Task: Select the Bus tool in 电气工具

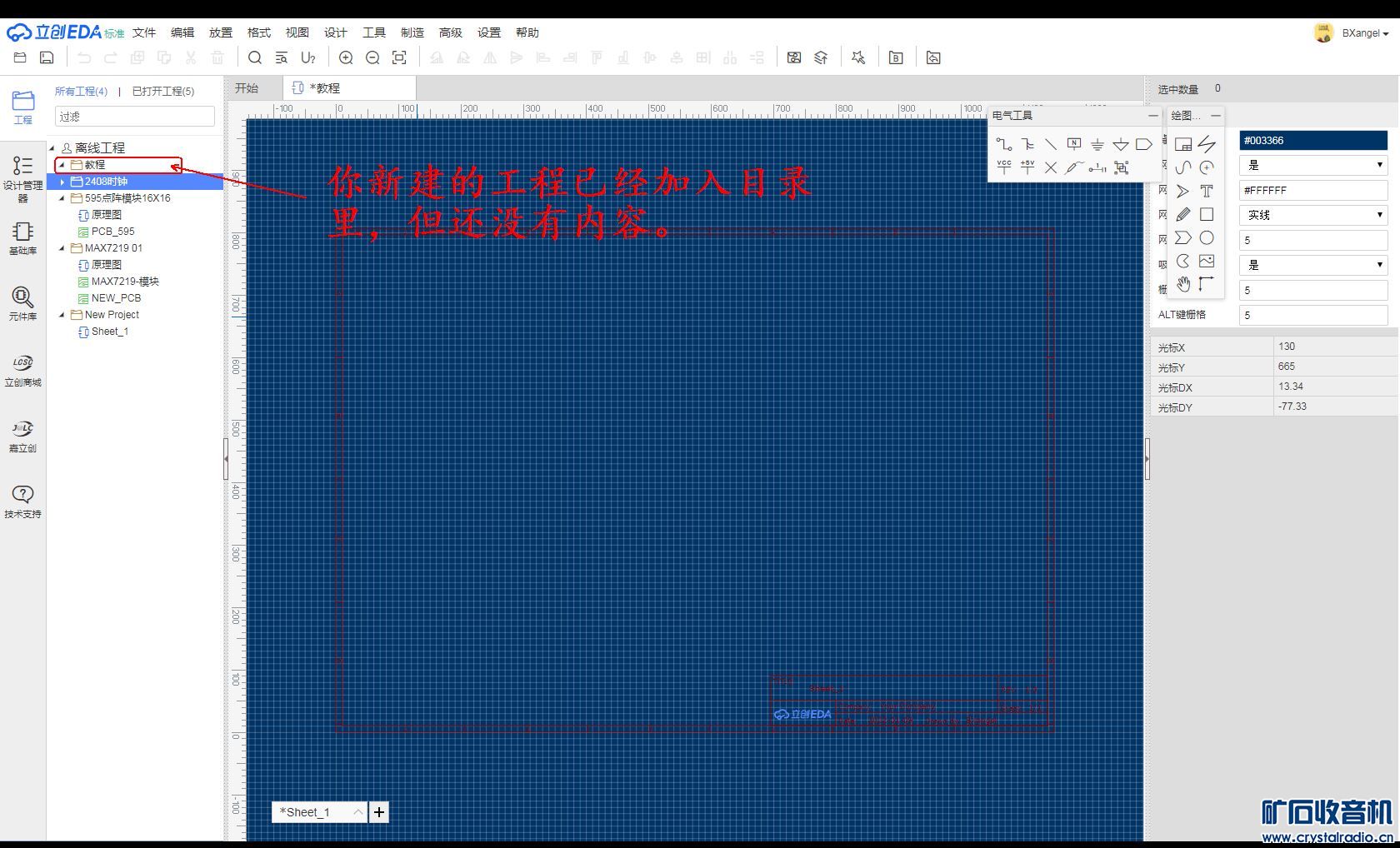Action: tap(1027, 144)
